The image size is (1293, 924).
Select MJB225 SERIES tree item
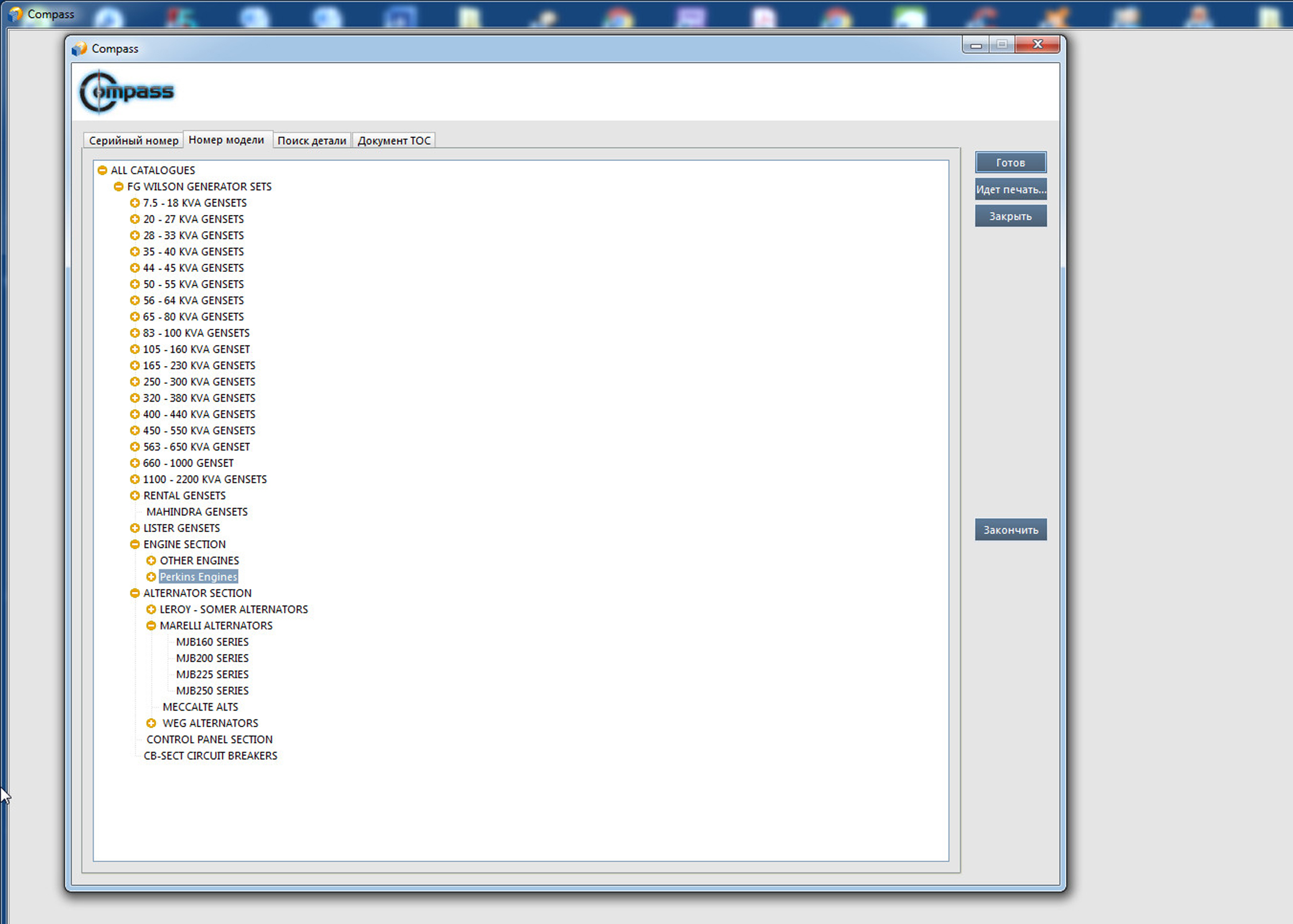coord(212,674)
